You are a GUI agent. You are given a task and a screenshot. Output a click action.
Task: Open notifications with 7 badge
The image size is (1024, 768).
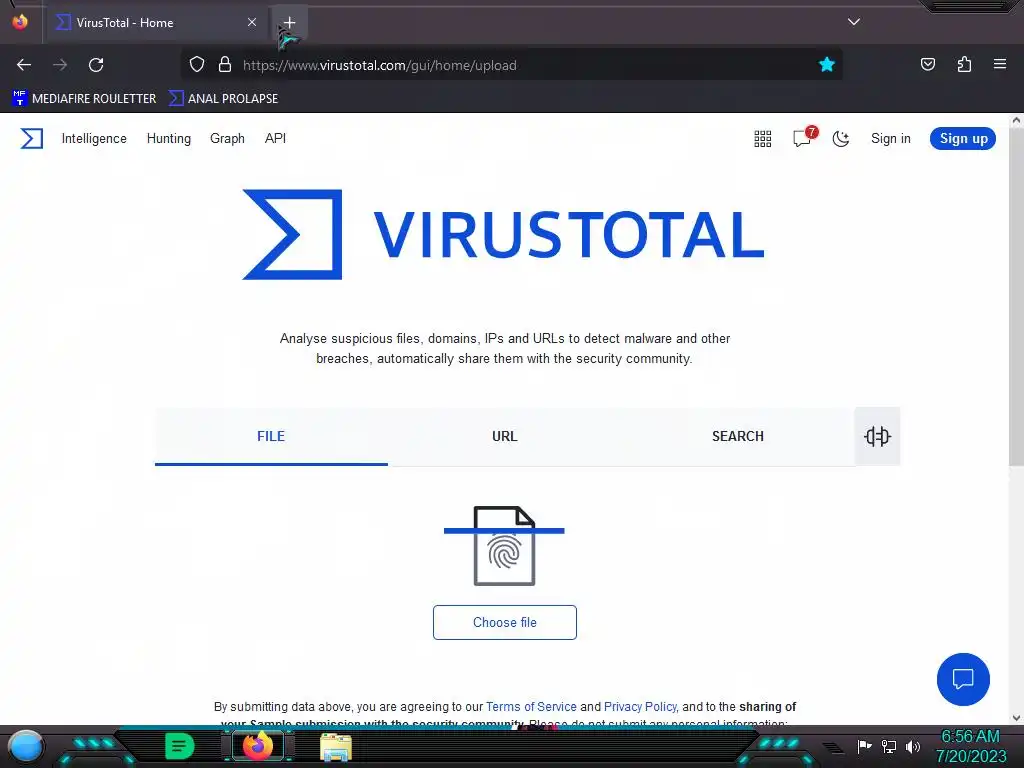tap(804, 137)
